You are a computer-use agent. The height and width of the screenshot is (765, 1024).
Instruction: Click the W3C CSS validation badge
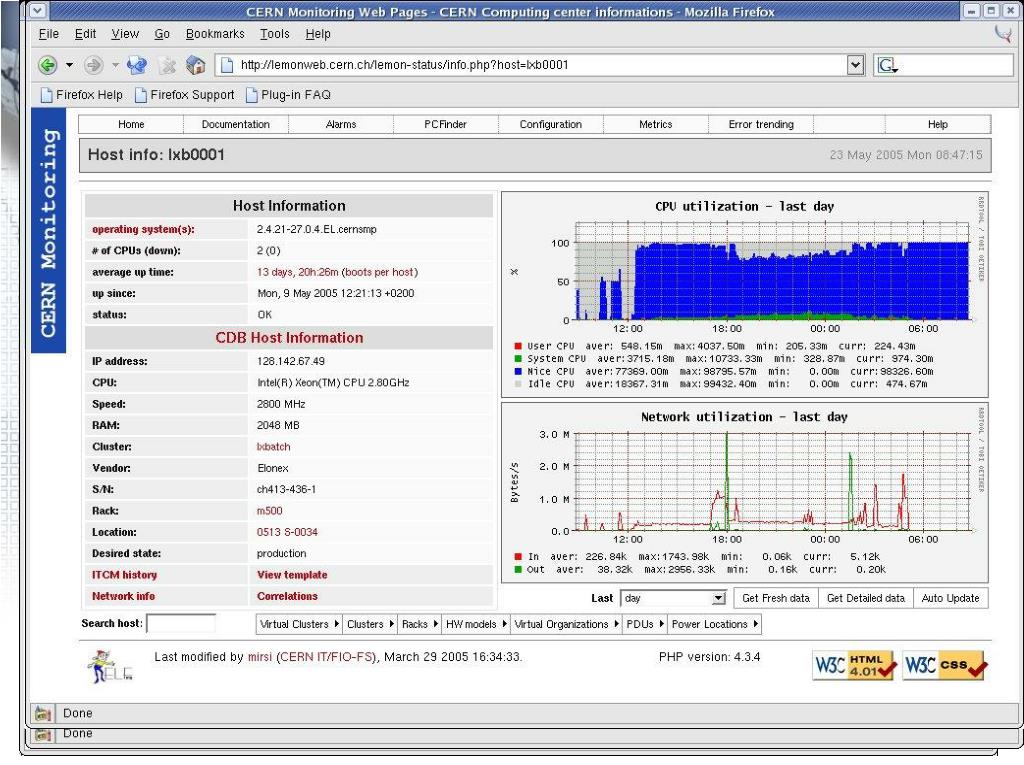point(945,665)
